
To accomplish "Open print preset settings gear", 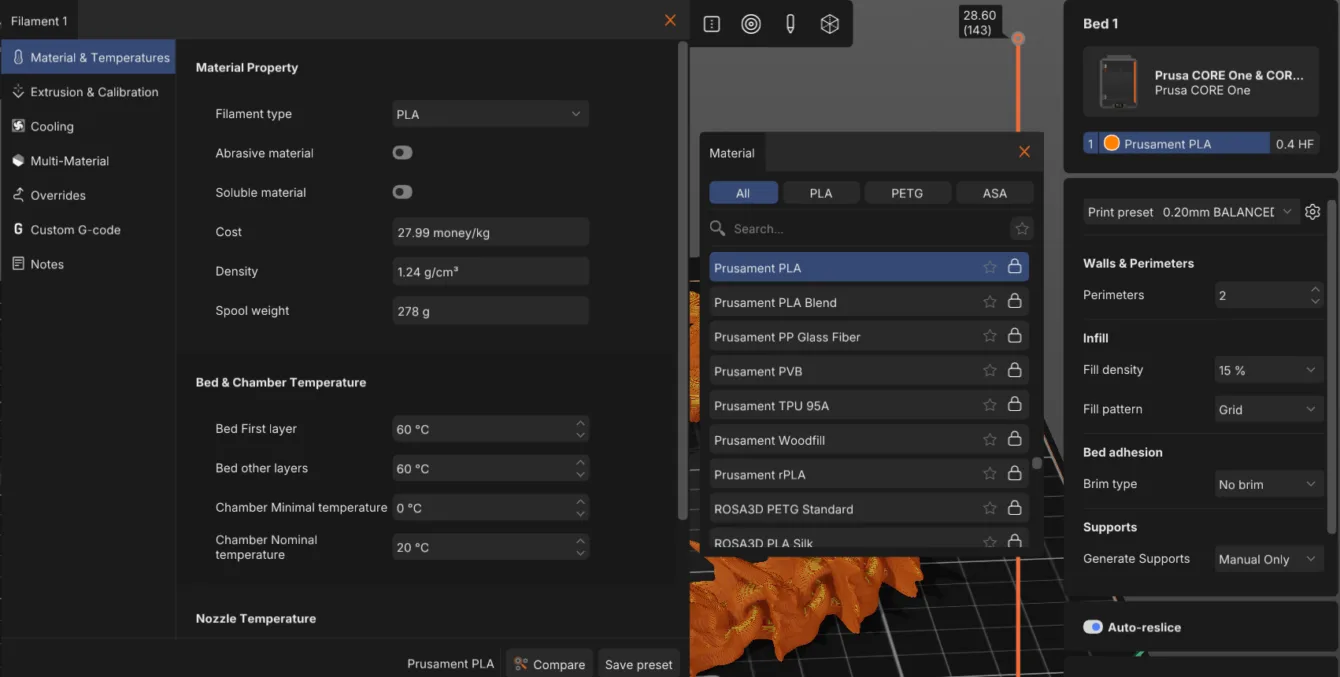I will click(x=1313, y=212).
